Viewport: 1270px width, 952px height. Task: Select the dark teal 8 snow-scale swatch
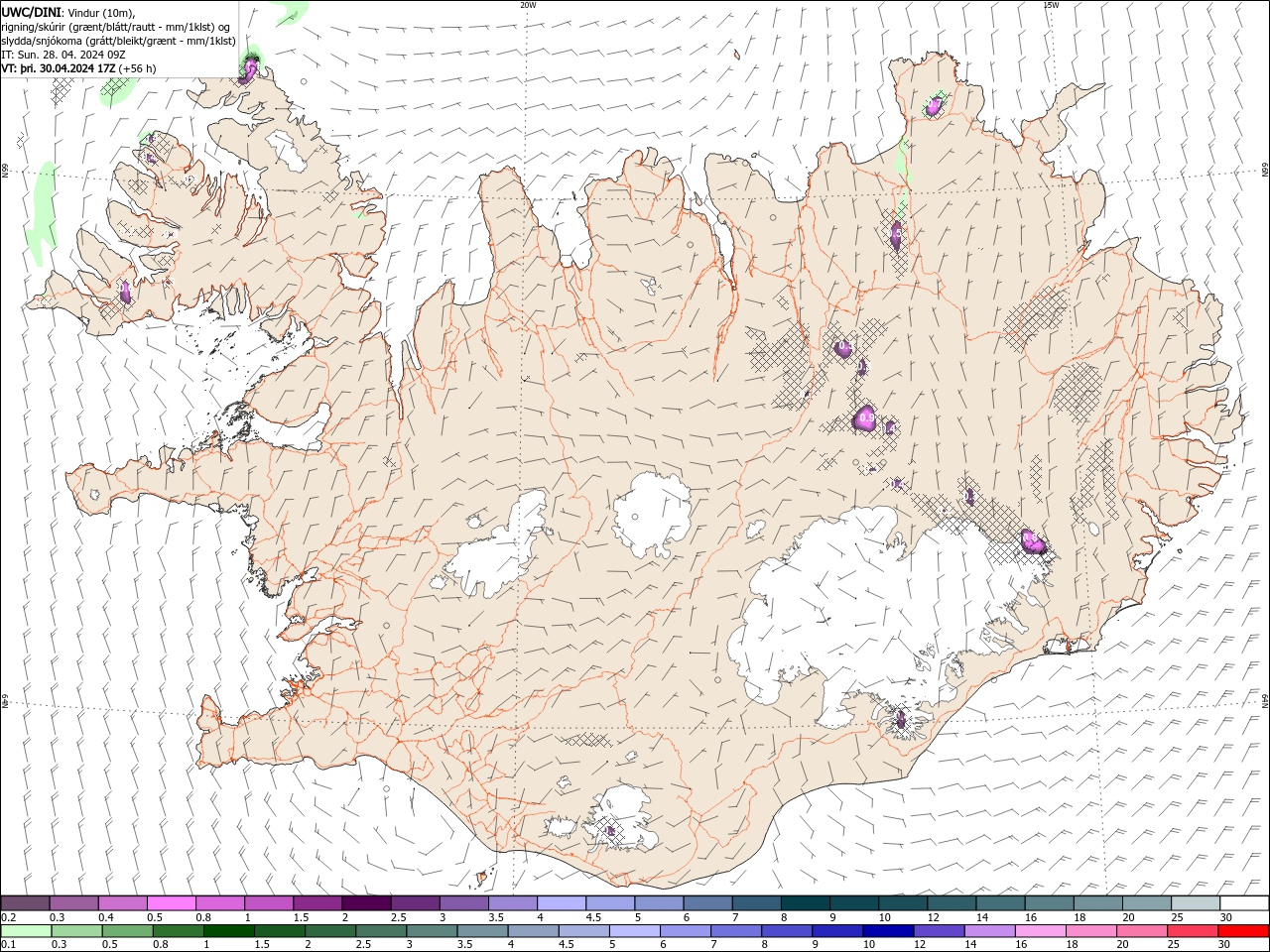pyautogui.click(x=805, y=902)
